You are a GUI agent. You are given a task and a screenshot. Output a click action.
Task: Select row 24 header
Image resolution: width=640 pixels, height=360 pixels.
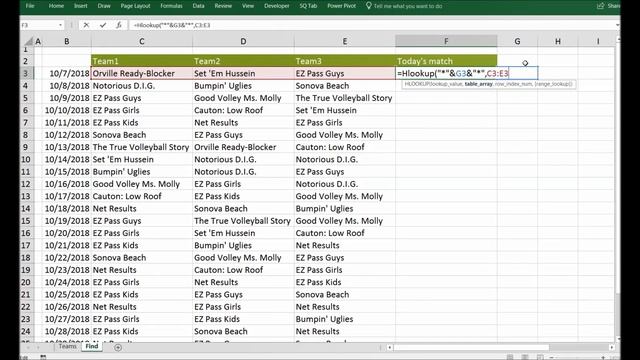pyautogui.click(x=26, y=331)
